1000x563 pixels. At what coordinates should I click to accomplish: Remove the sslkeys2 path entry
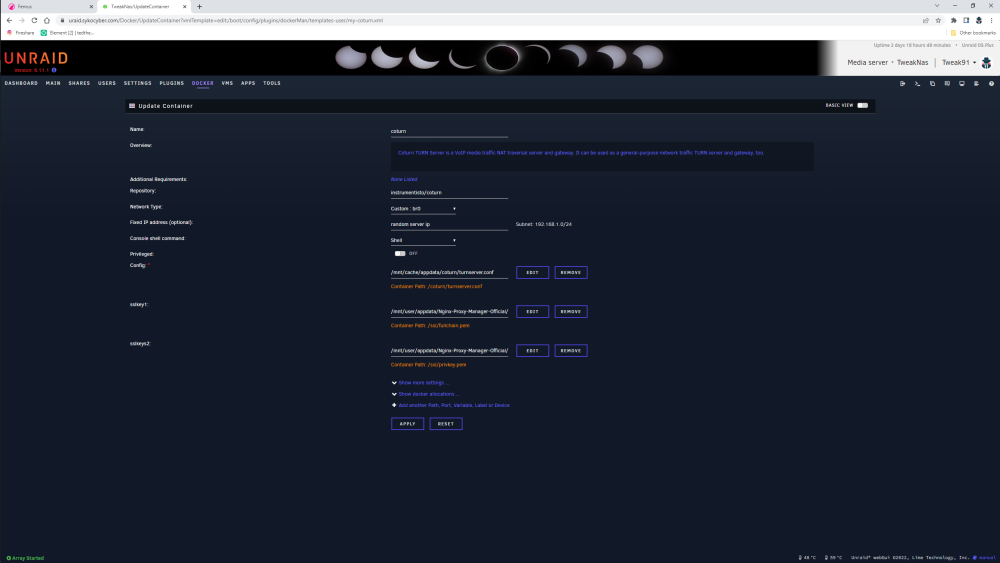coord(571,351)
